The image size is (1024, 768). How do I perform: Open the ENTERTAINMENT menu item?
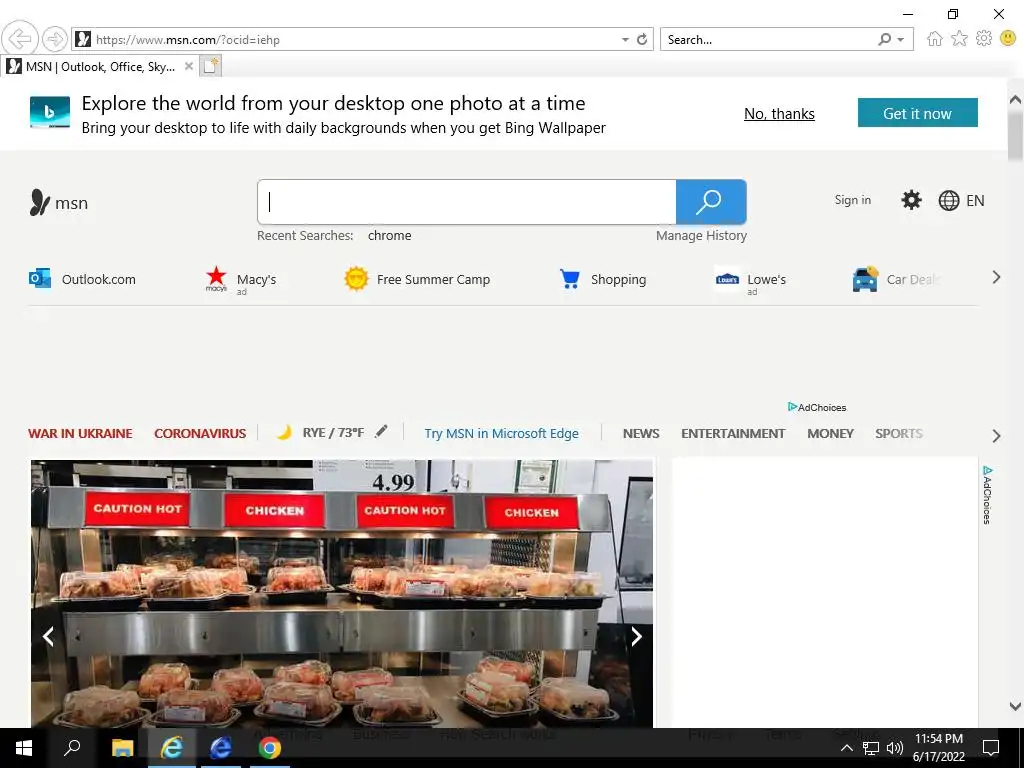[733, 433]
